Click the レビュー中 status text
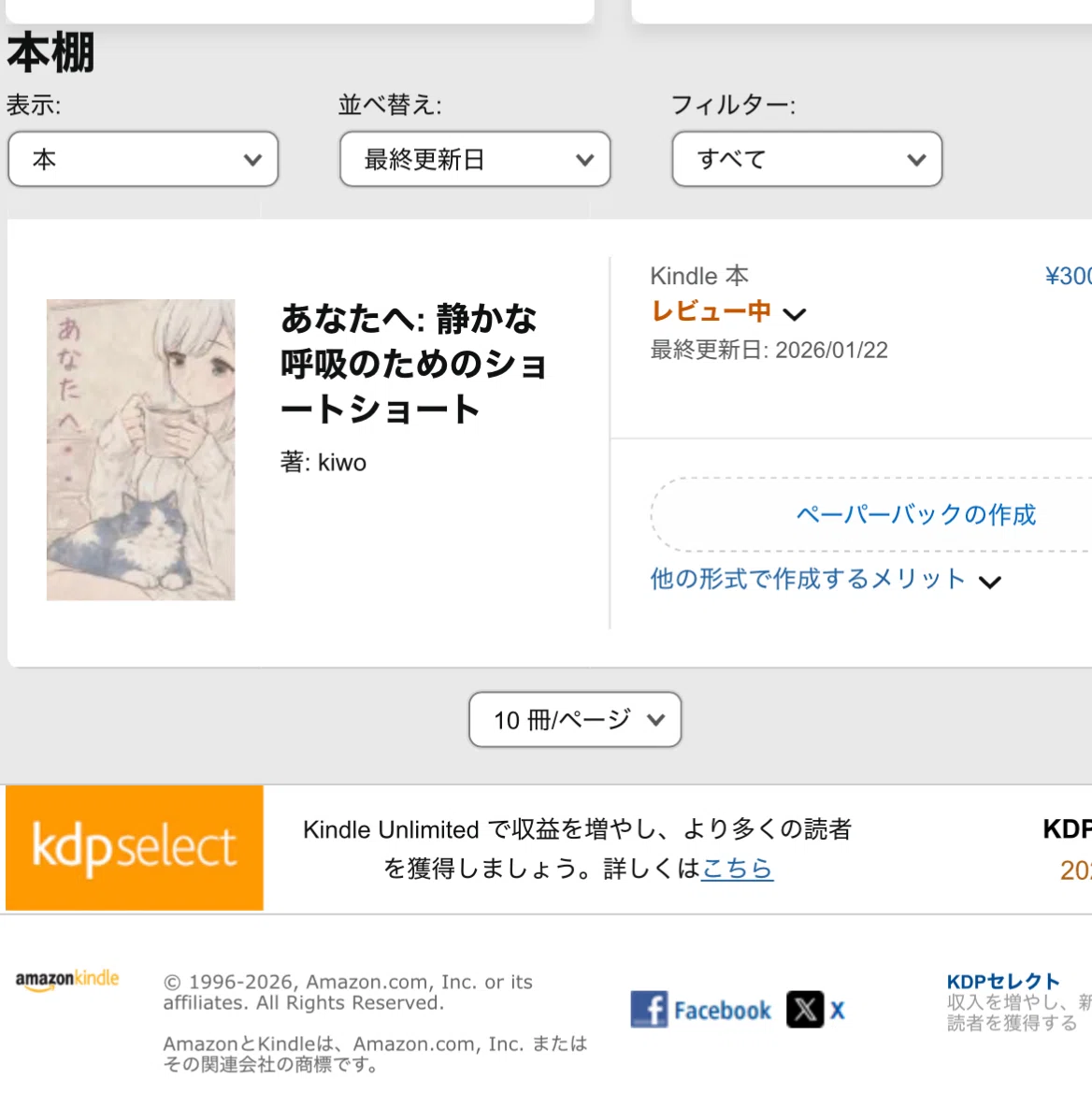 pos(711,311)
